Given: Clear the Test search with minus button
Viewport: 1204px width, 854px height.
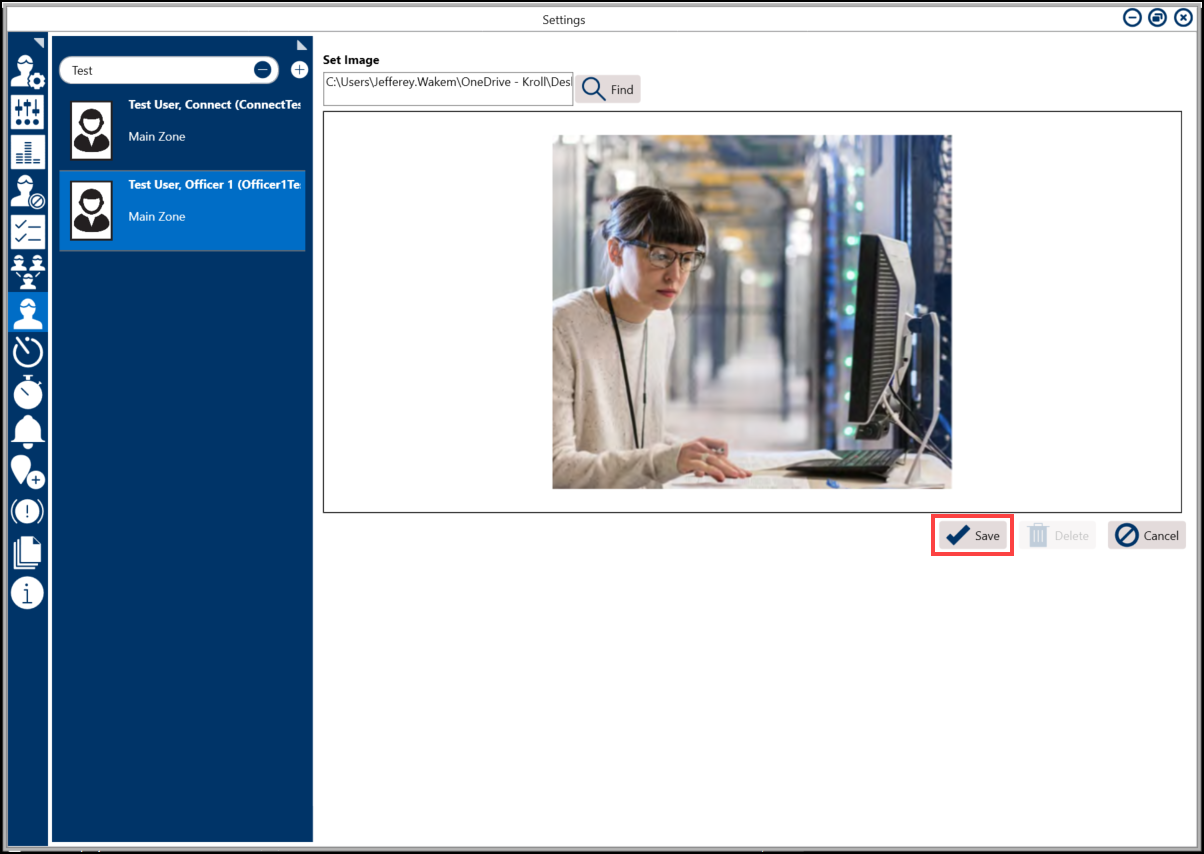Looking at the screenshot, I should pyautogui.click(x=262, y=70).
